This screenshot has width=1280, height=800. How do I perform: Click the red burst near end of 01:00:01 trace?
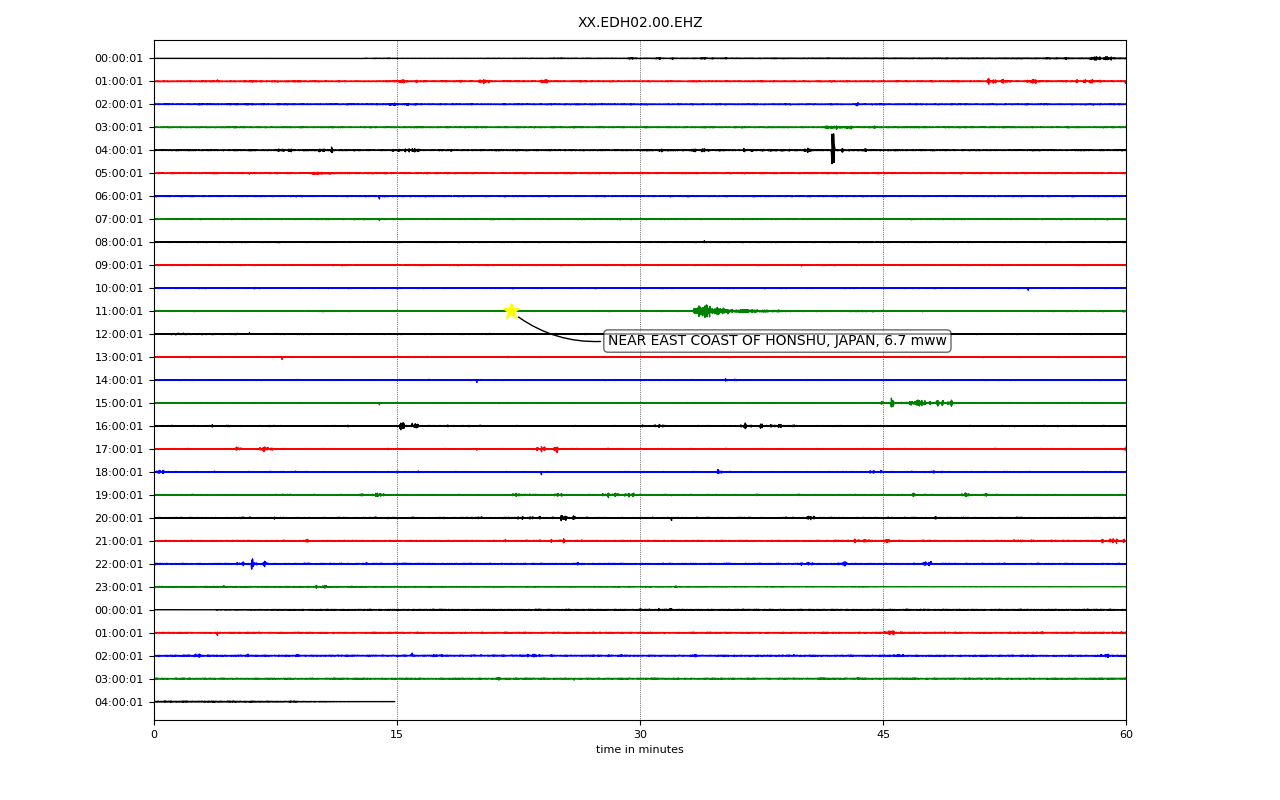pos(1012,81)
